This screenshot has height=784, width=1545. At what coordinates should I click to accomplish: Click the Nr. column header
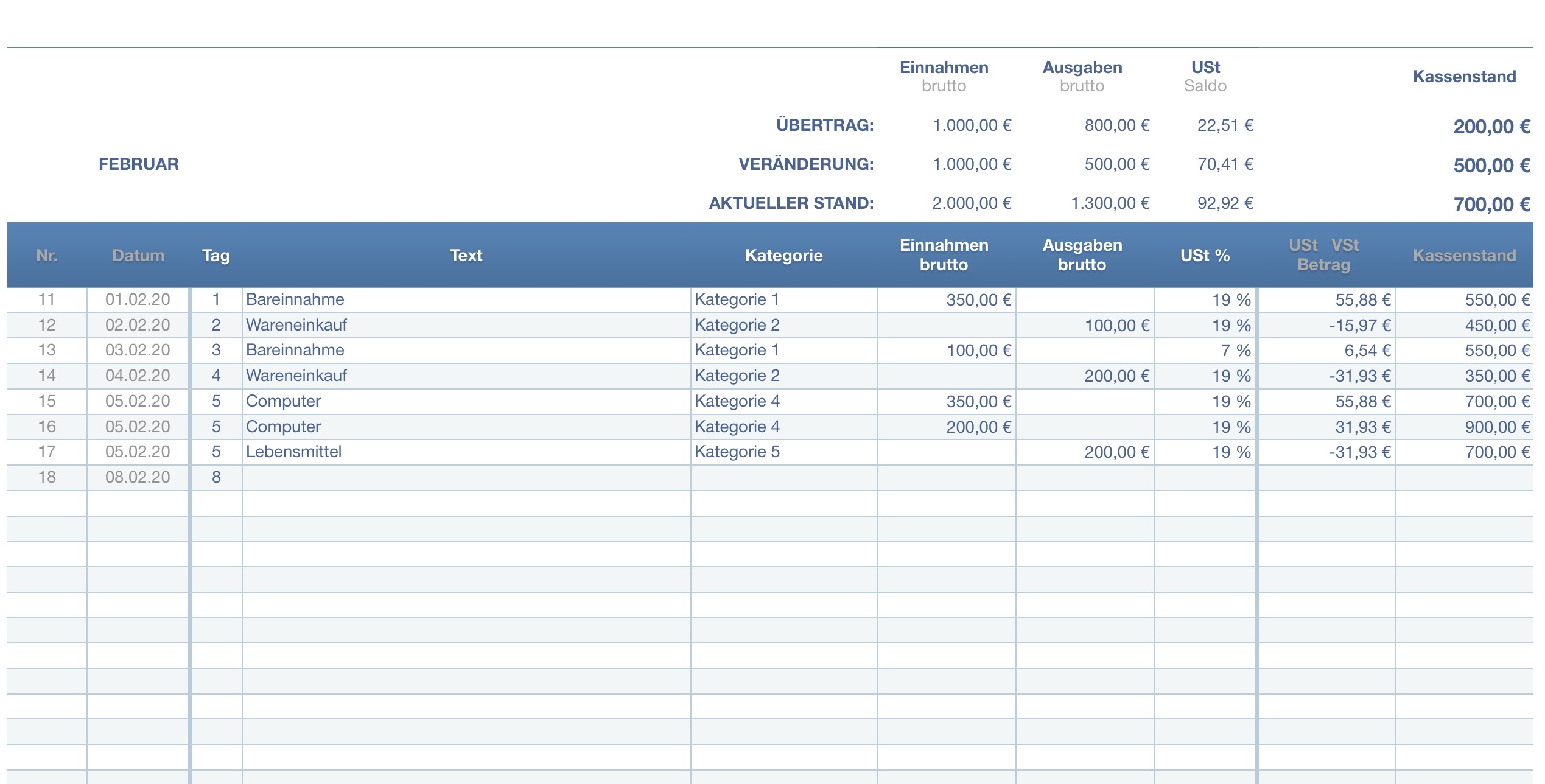pos(46,255)
